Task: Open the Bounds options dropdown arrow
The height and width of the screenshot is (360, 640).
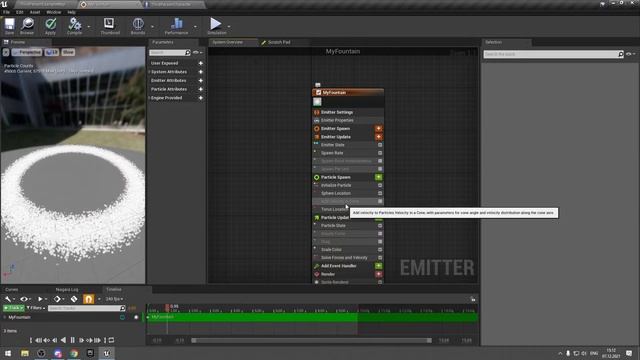Action: [152, 27]
